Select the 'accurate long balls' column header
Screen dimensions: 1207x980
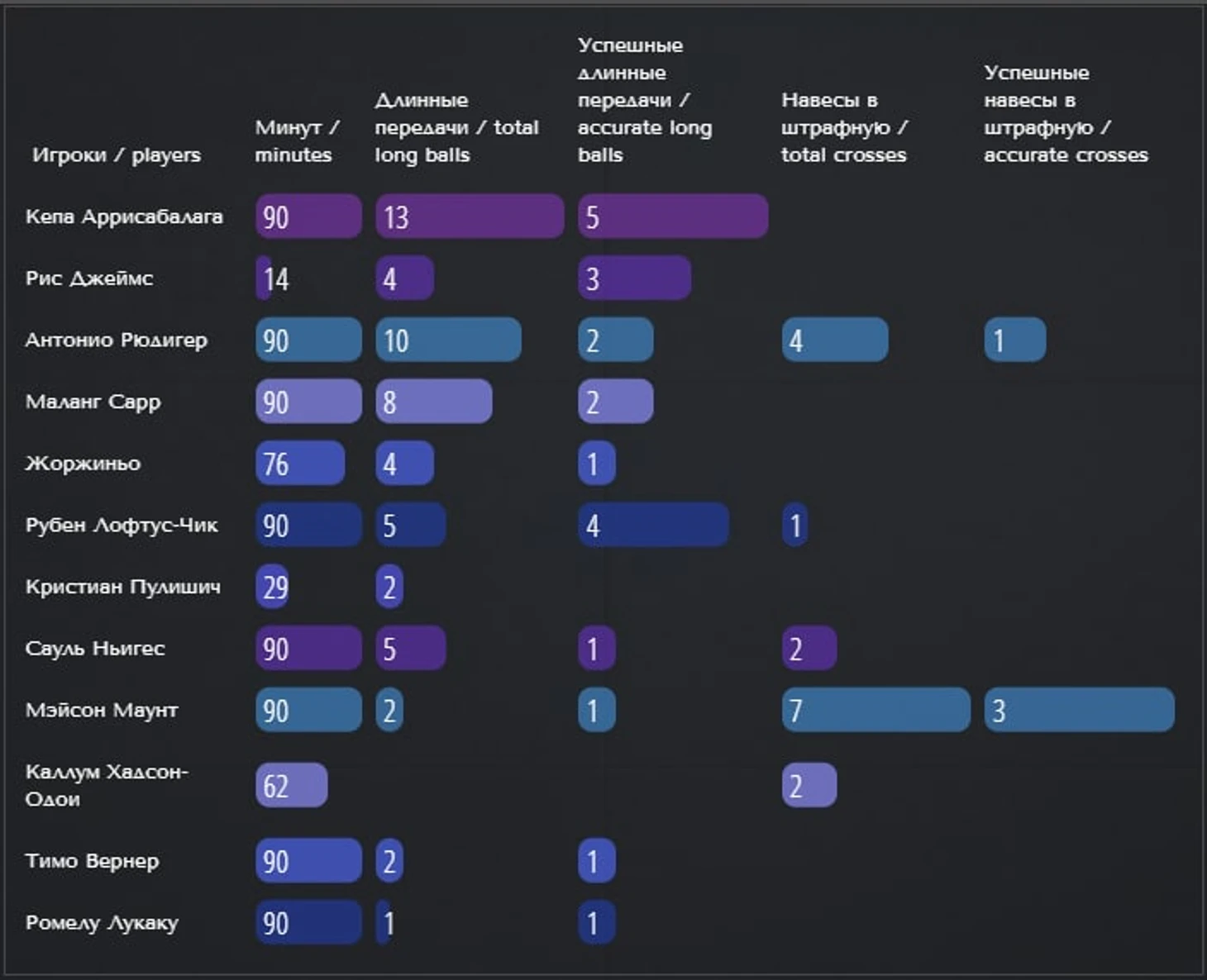point(645,100)
